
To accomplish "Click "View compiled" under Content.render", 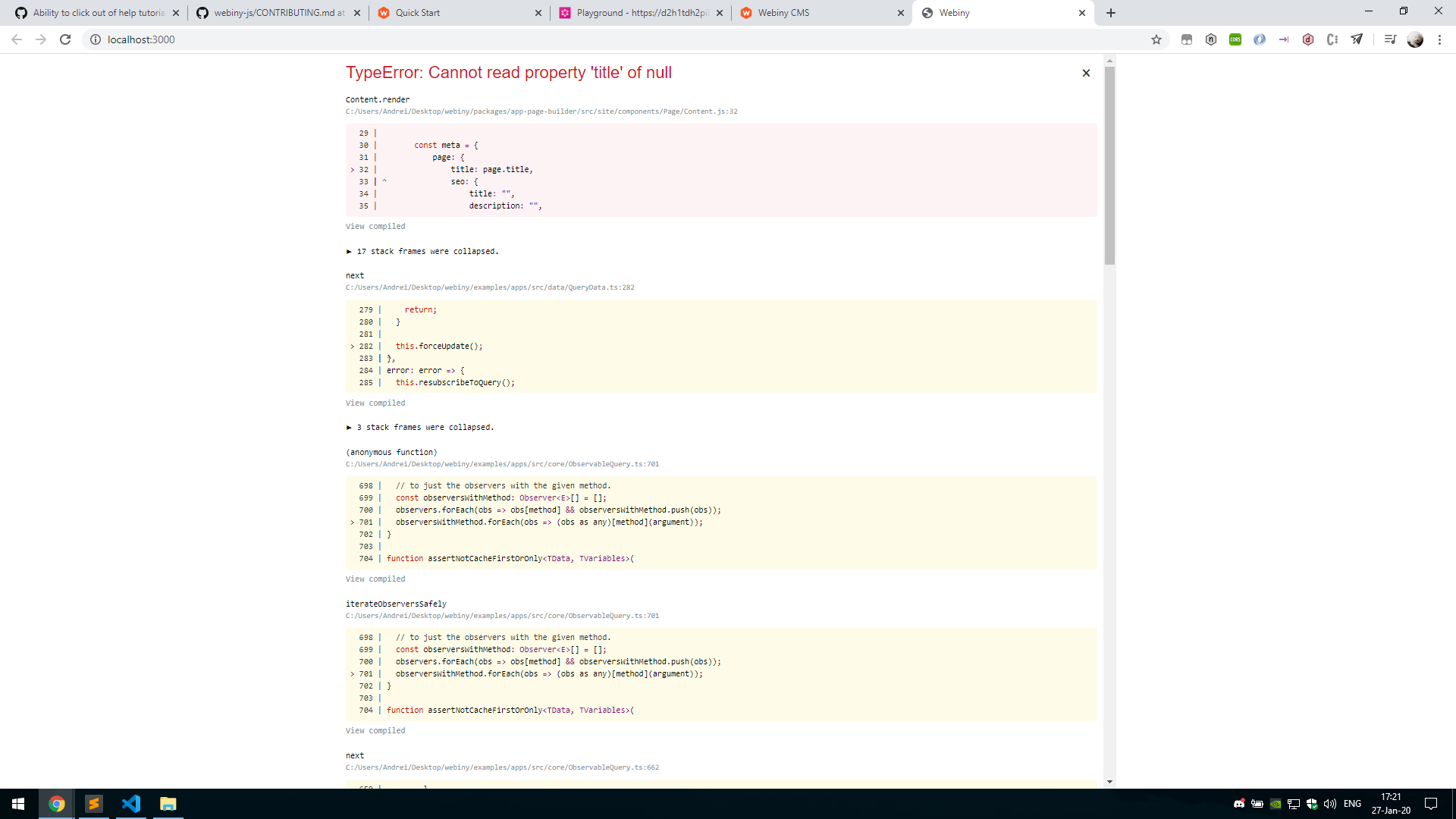I will [375, 226].
